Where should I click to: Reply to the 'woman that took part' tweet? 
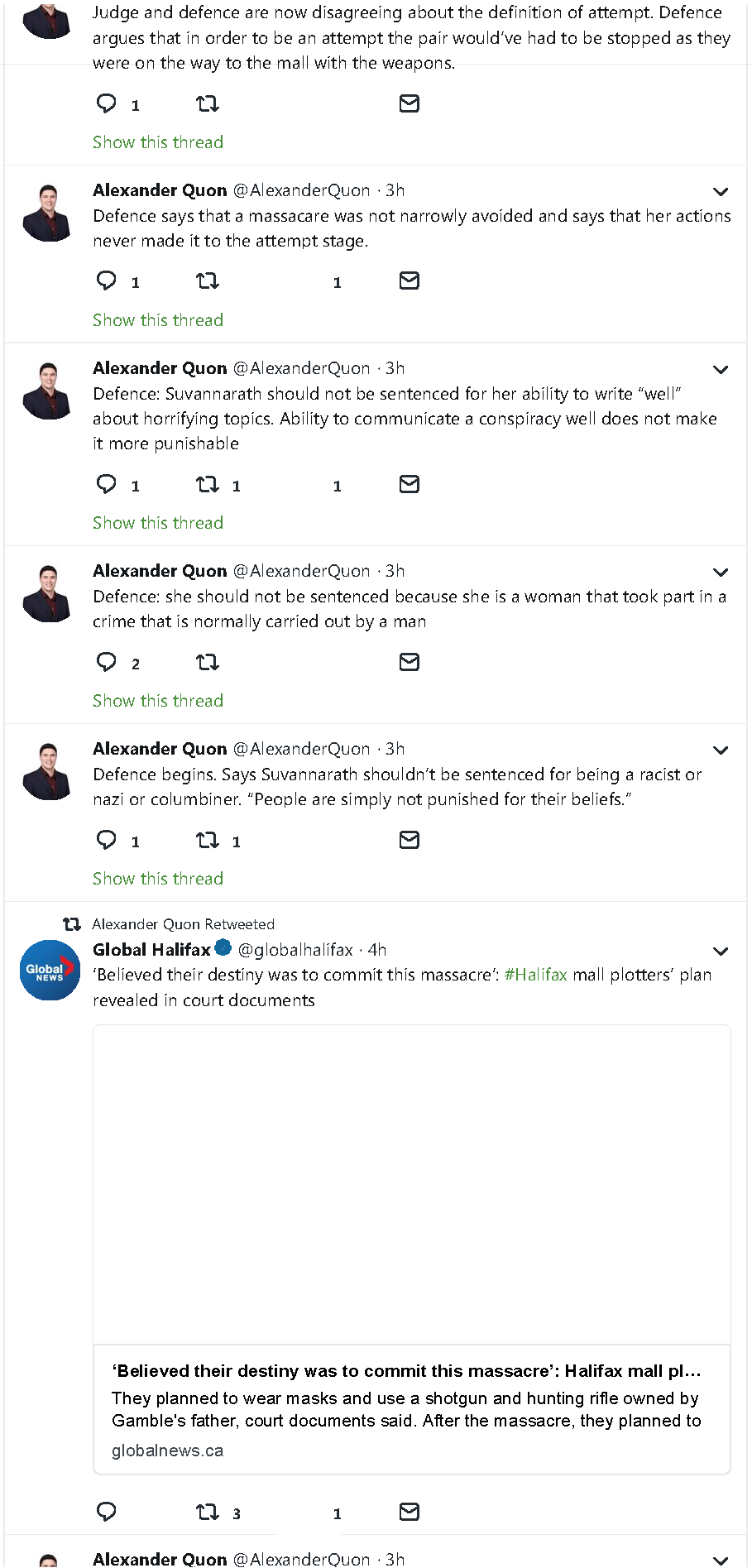tap(107, 662)
